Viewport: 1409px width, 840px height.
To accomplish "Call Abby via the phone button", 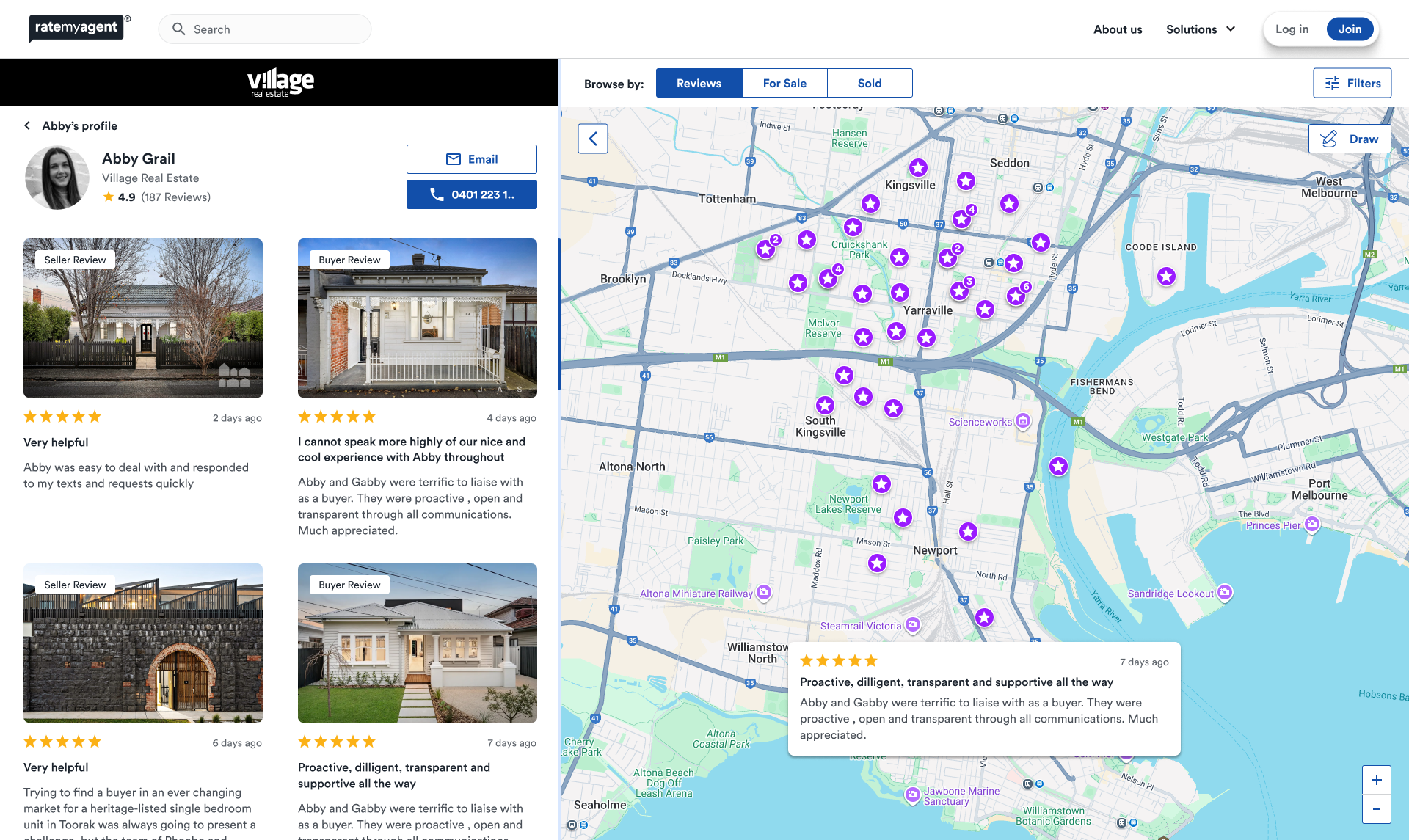I will 472,194.
